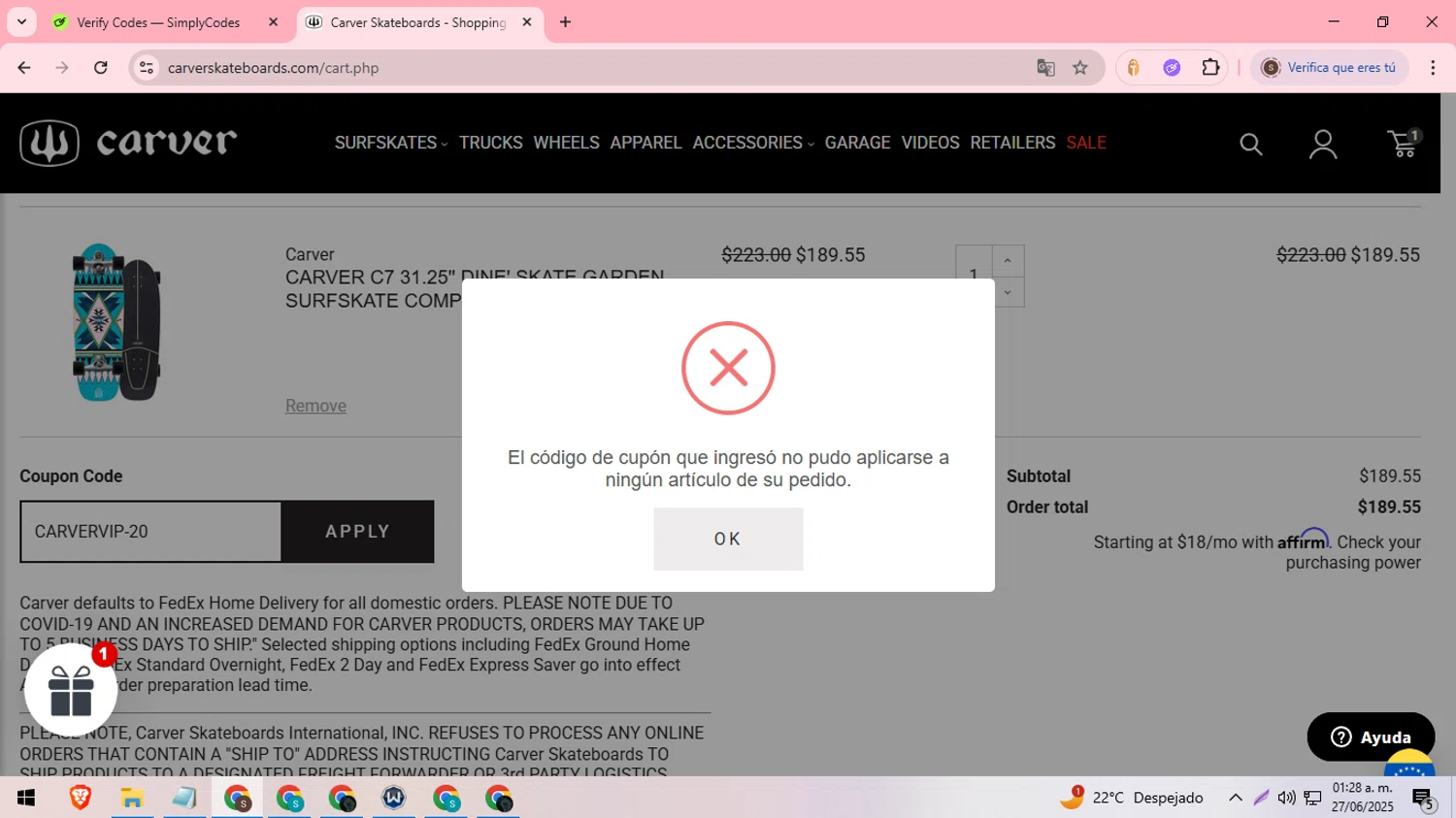Click the Carver logo
1456x818 pixels.
128,143
